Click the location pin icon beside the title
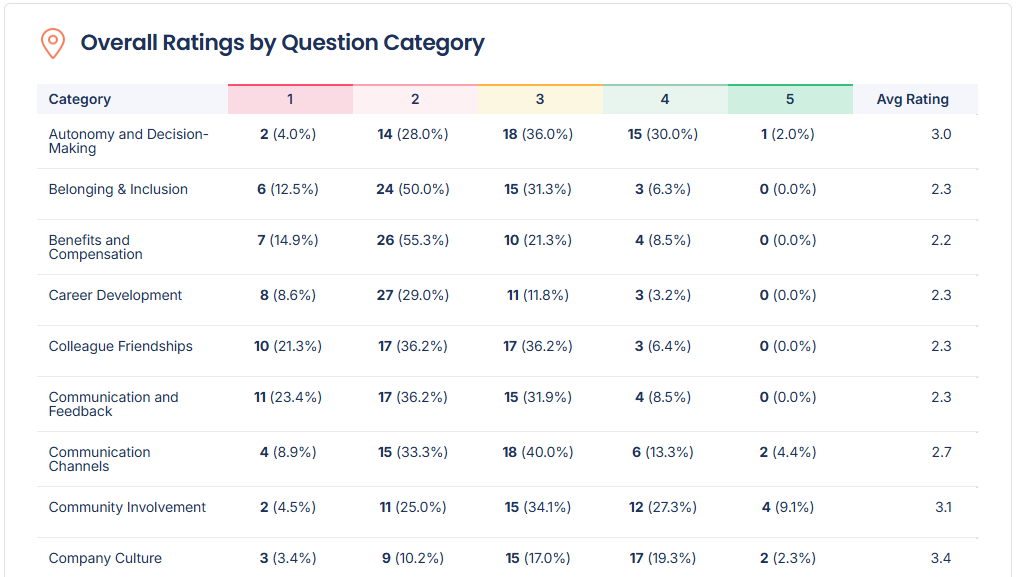Viewport: 1016px width, 577px height. point(52,43)
